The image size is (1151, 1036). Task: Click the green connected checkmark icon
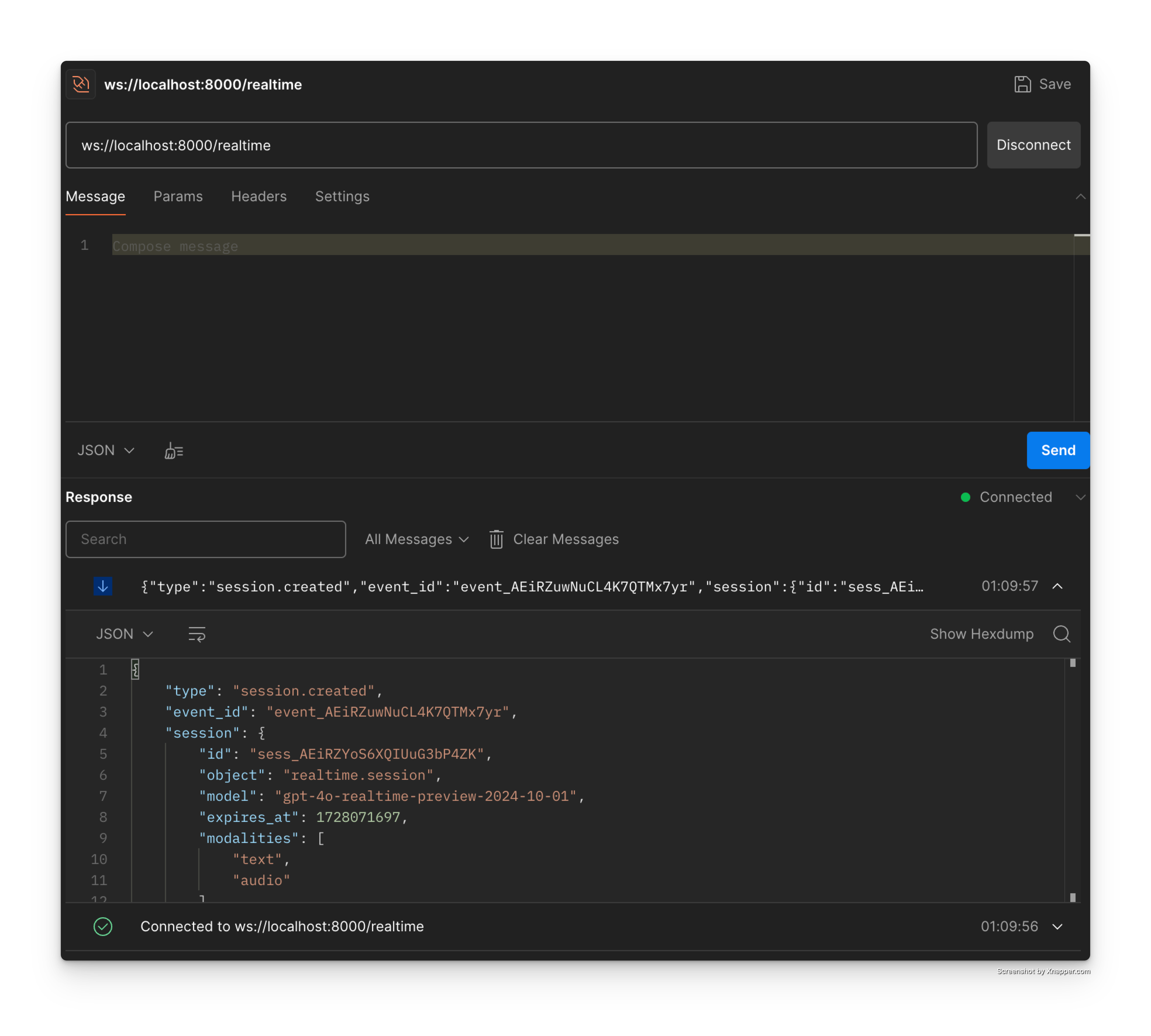[103, 927]
